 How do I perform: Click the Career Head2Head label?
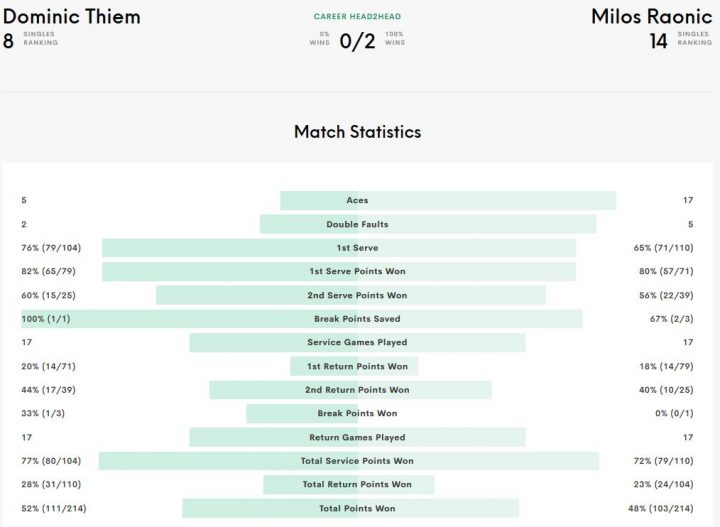(x=357, y=17)
